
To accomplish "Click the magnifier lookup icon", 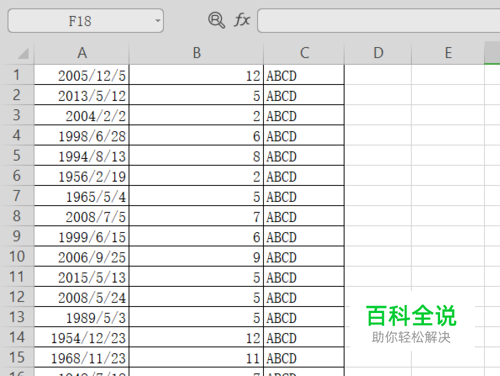I will coord(217,20).
